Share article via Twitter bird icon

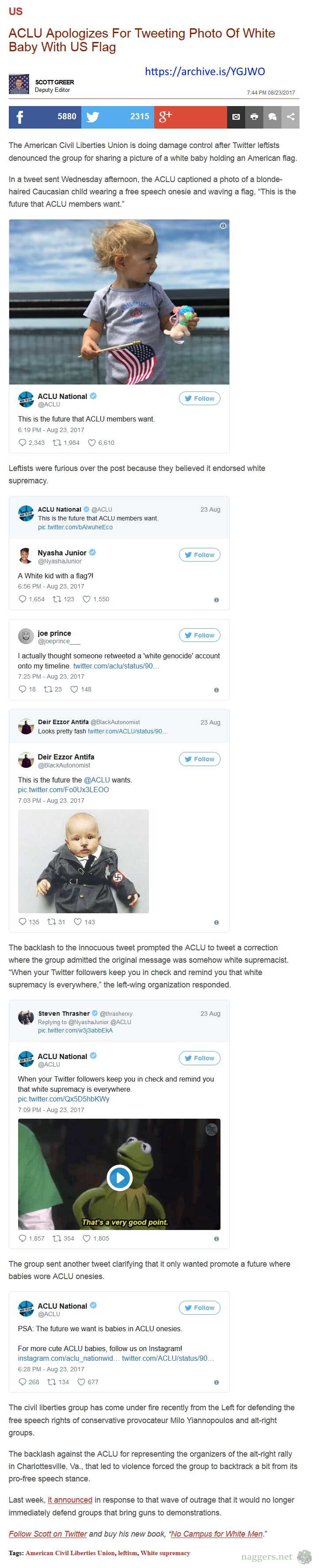click(92, 117)
